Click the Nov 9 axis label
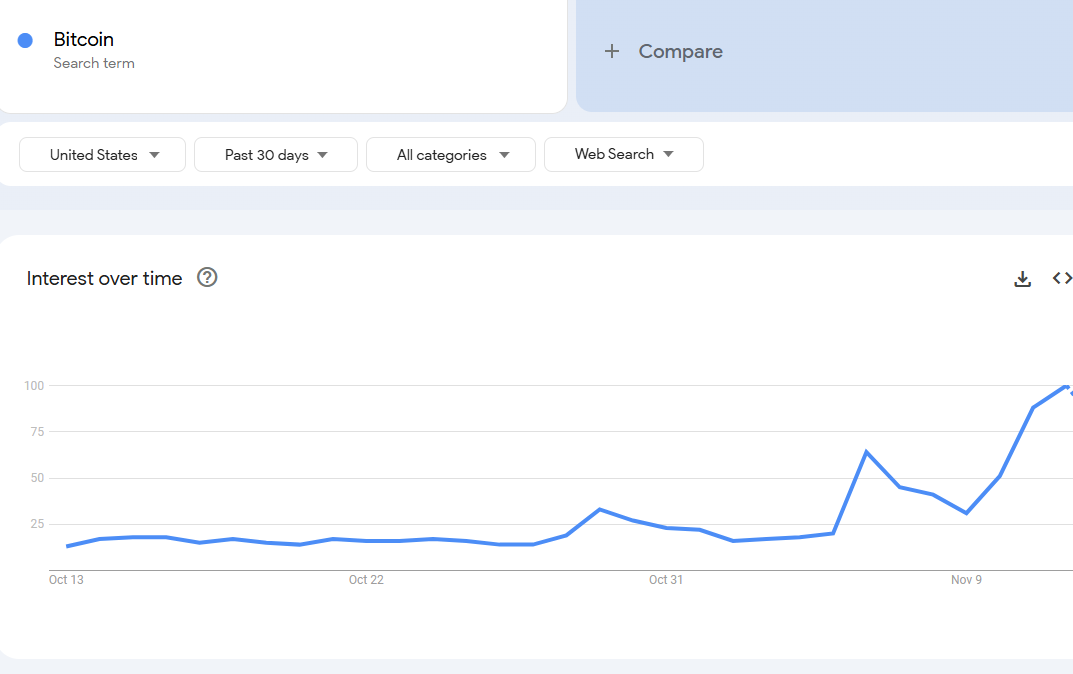This screenshot has width=1073, height=674. point(966,580)
